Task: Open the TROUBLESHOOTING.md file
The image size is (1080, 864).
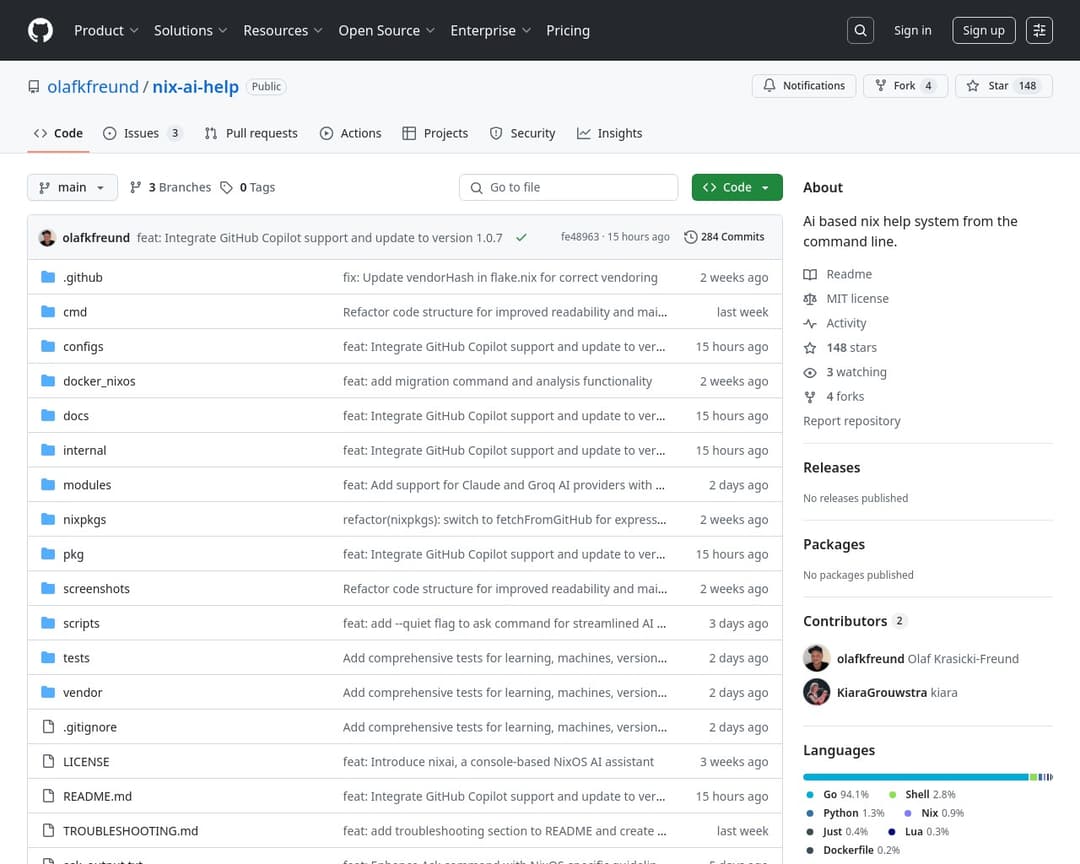Action: 130,831
